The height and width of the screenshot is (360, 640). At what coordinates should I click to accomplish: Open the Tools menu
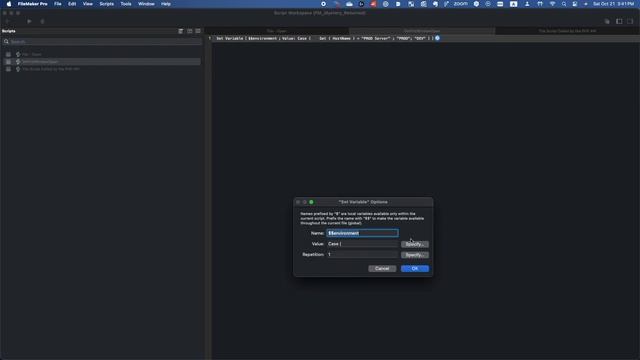pos(126,4)
